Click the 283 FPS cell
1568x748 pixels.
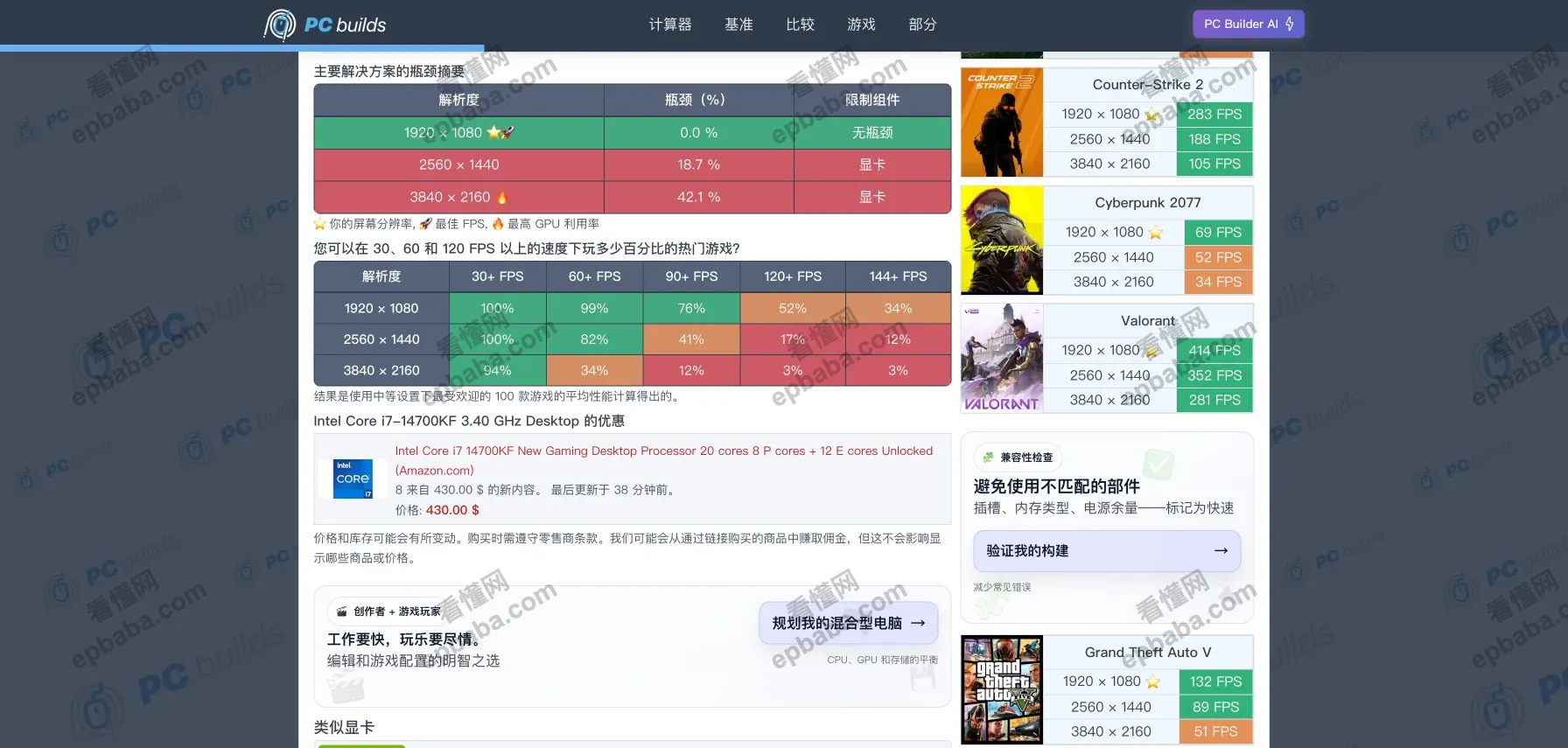pos(1214,114)
